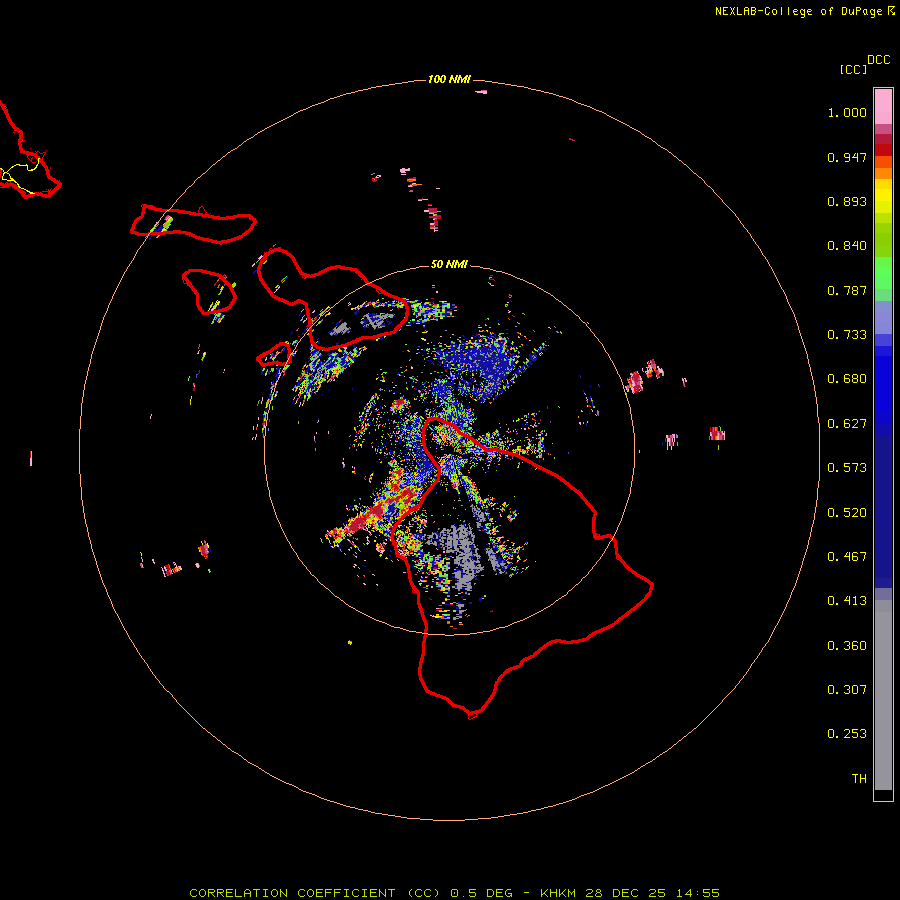Click the 0.840 scale value
The width and height of the screenshot is (900, 900).
click(x=847, y=246)
